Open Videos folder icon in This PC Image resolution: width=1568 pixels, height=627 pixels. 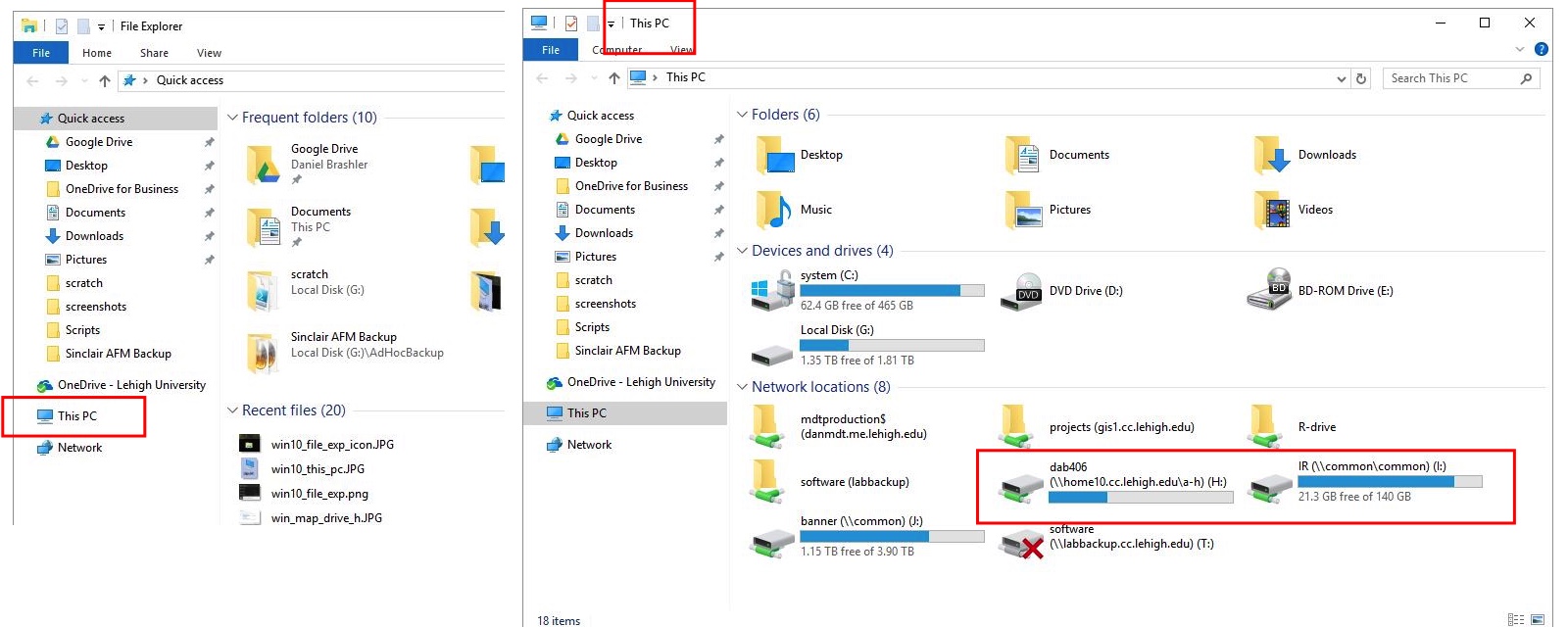coord(1272,210)
